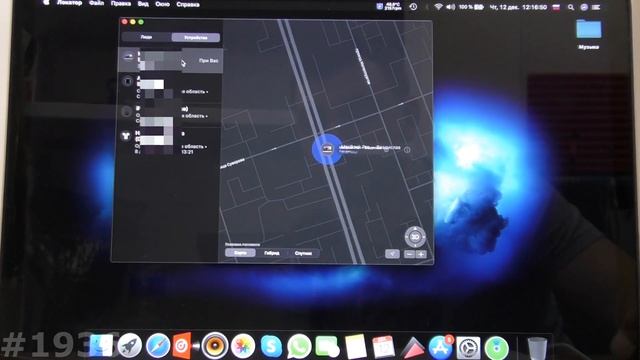The image size is (640, 360).
Task: Open the red triangle app in Dock
Action: click(412, 347)
